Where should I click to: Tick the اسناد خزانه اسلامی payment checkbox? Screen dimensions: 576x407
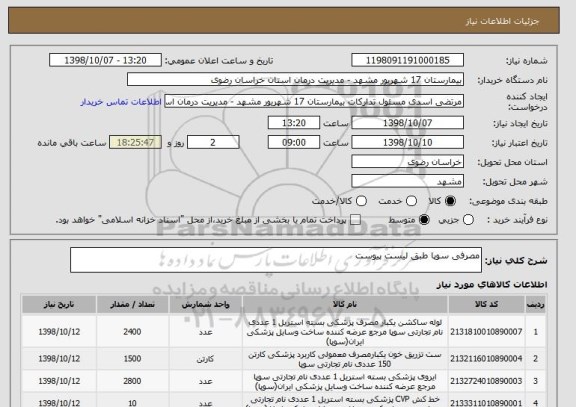pos(355,220)
